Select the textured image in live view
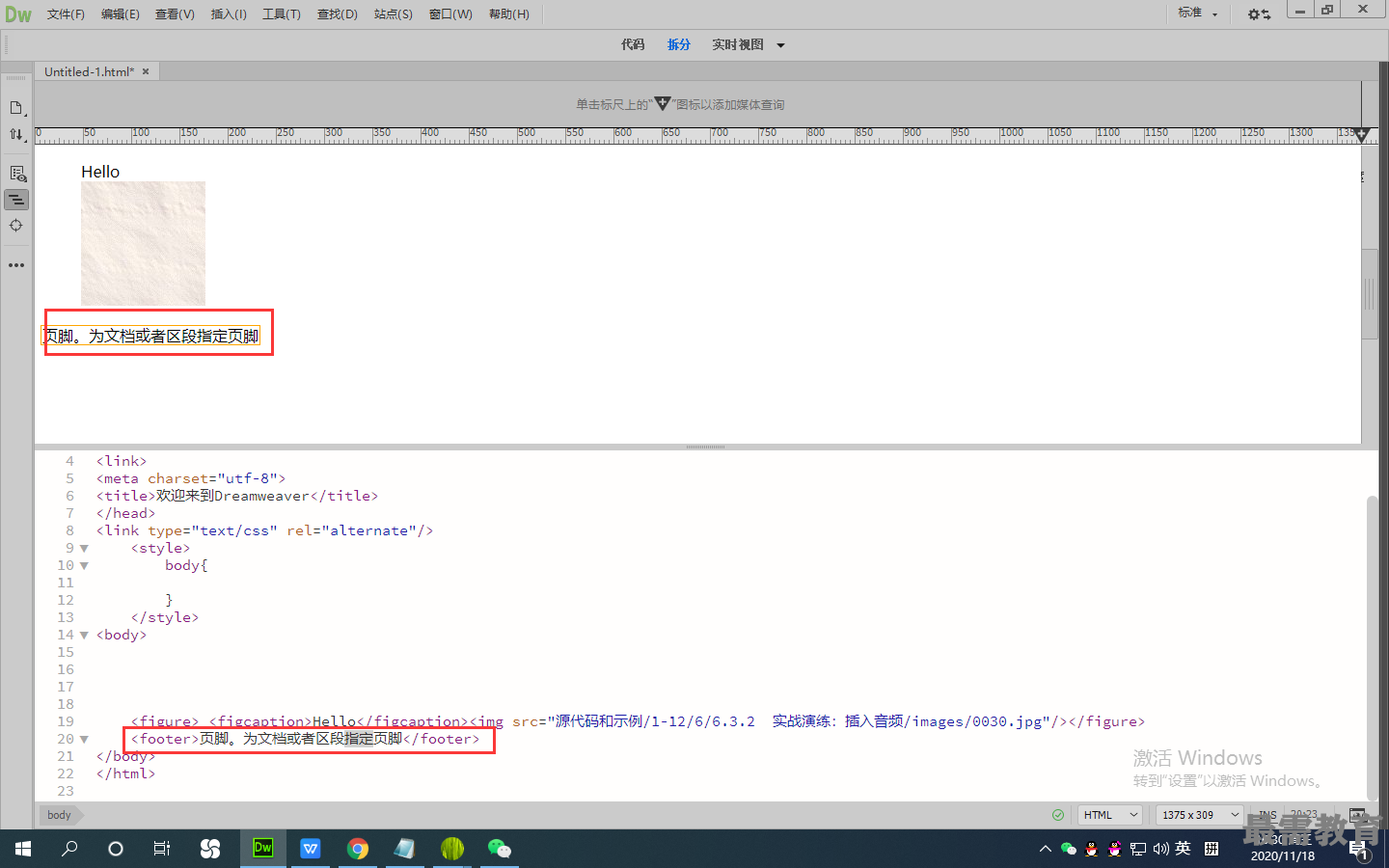The width and height of the screenshot is (1389, 868). click(143, 243)
